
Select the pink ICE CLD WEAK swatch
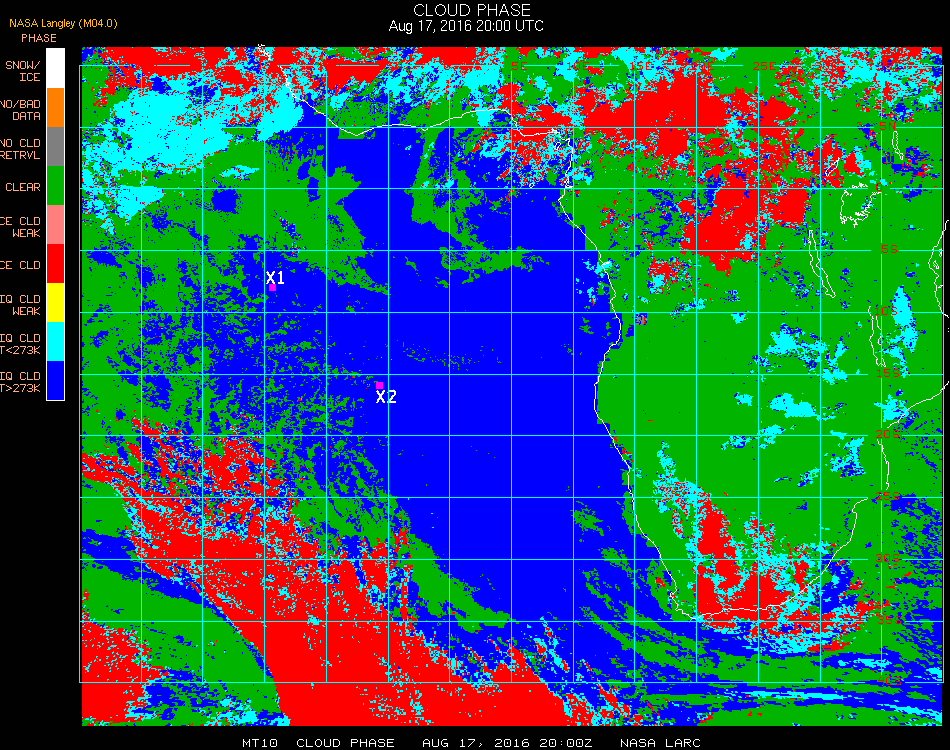(x=55, y=225)
